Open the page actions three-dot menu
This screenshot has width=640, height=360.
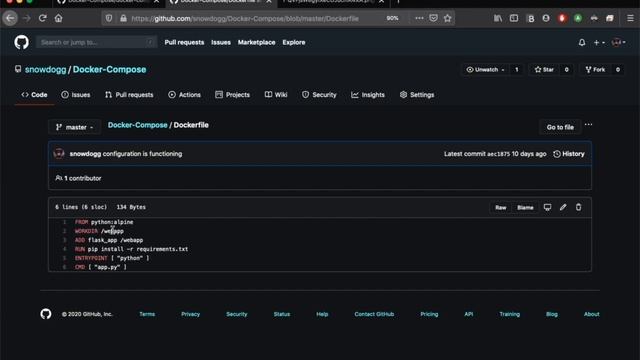pos(419,18)
